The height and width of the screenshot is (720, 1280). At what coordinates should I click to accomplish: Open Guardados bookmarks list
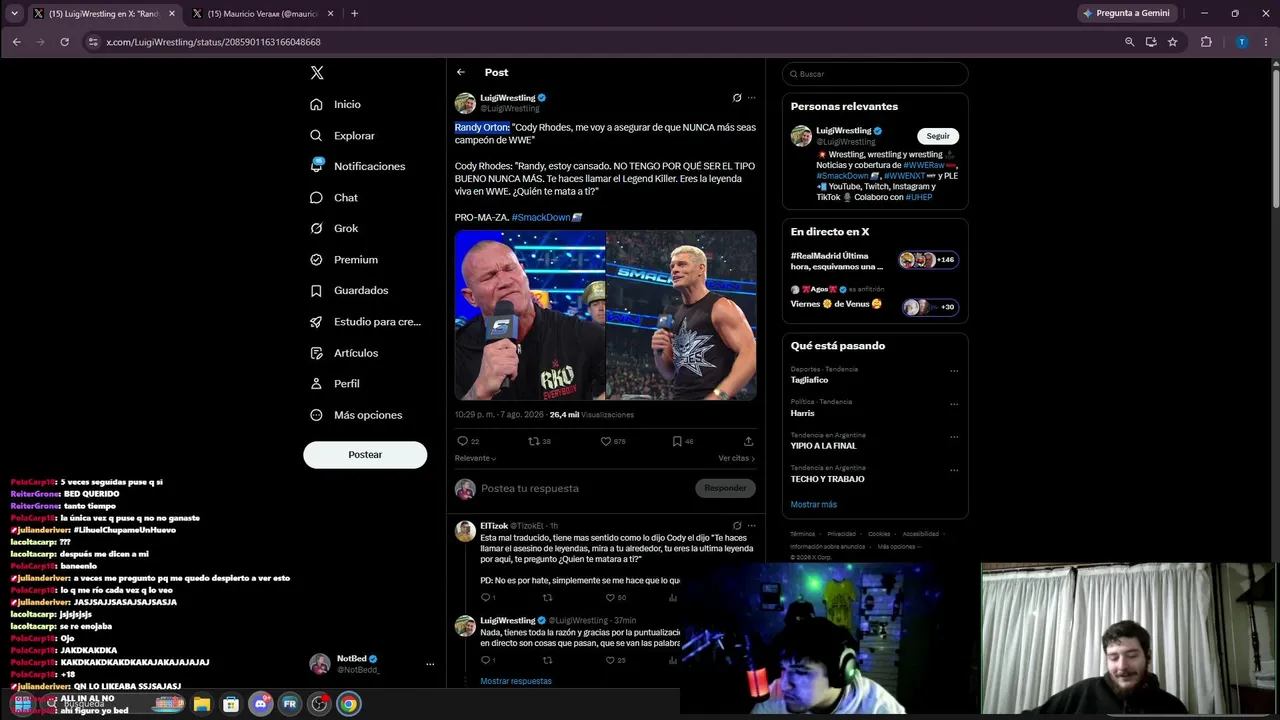pos(349,291)
